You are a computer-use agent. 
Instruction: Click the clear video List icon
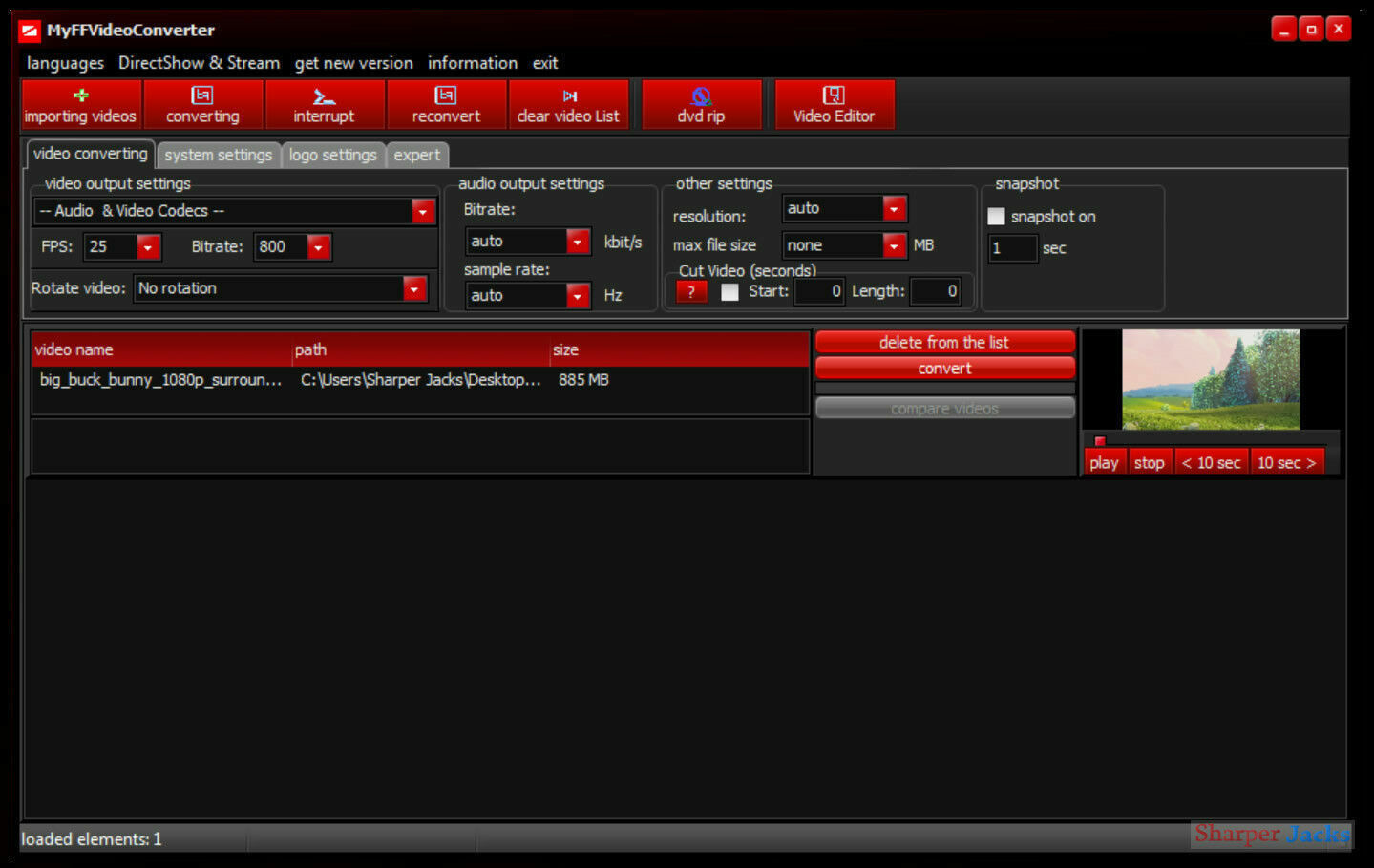(568, 104)
